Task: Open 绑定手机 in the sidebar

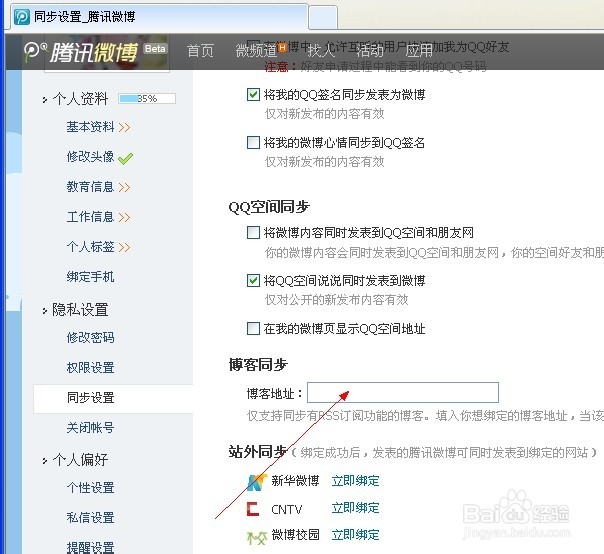Action: point(91,277)
